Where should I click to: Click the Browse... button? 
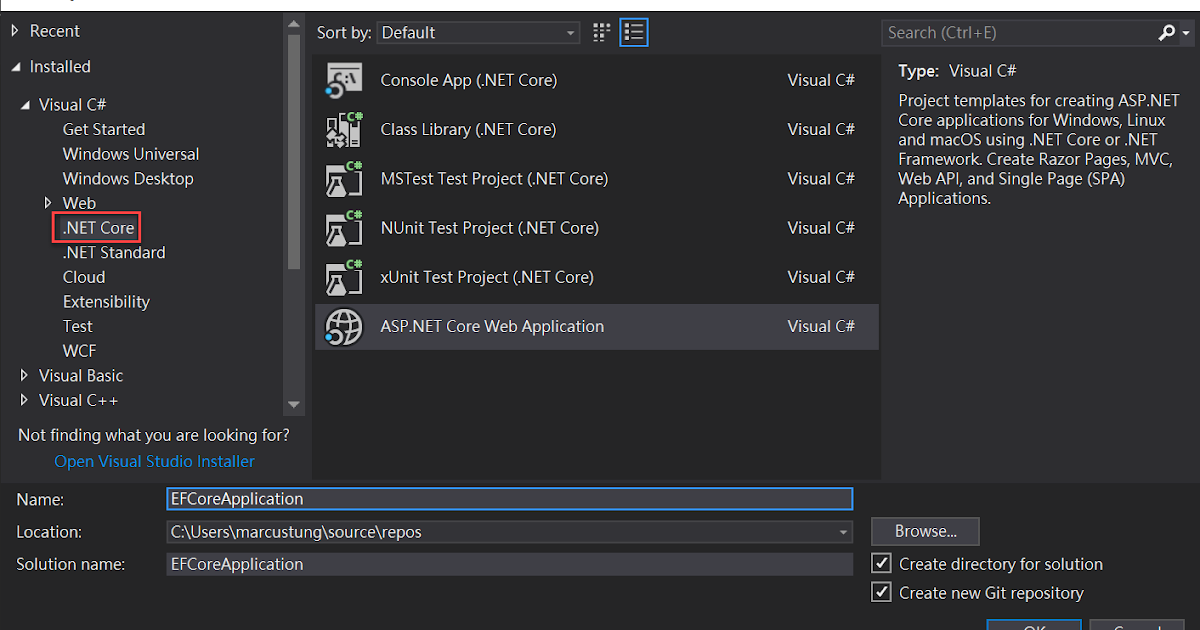click(x=925, y=532)
